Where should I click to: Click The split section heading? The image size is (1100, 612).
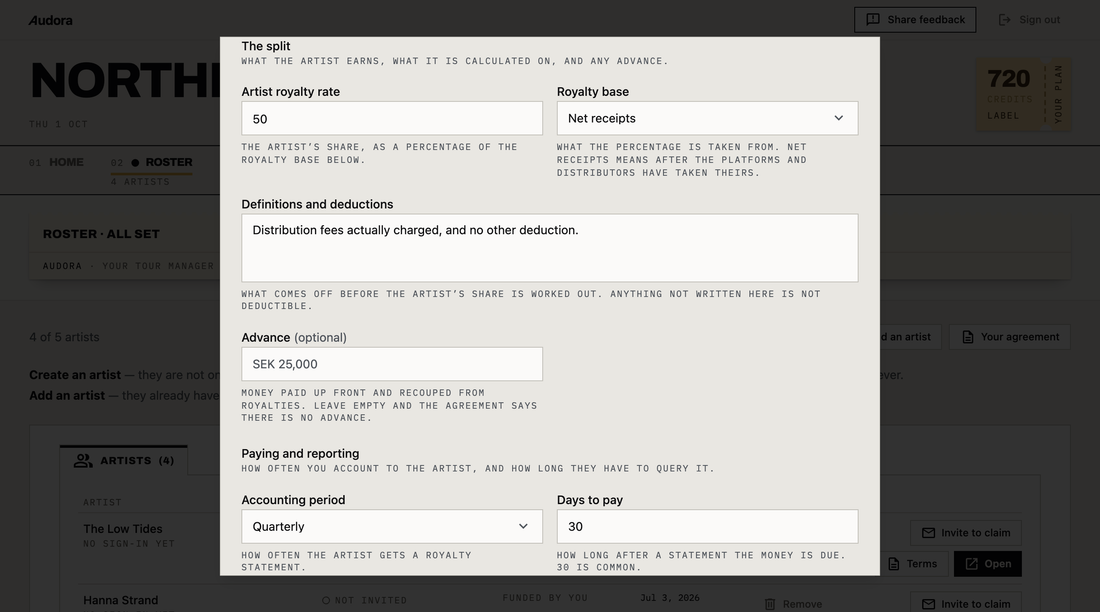266,46
